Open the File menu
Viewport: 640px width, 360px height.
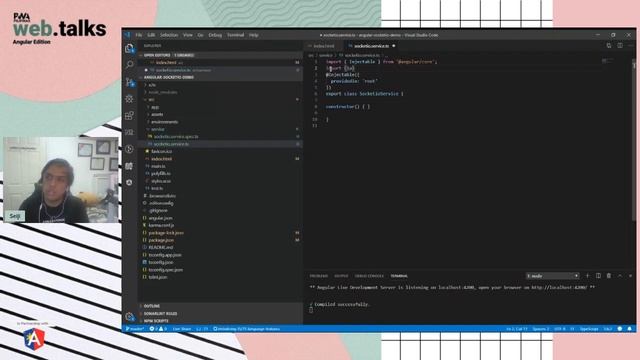click(x=139, y=35)
